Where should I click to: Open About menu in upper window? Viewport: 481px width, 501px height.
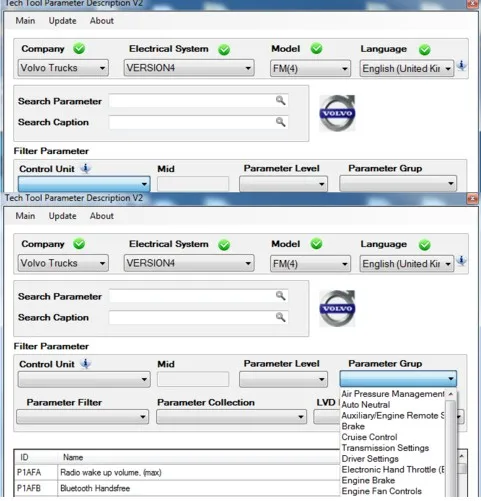(102, 21)
